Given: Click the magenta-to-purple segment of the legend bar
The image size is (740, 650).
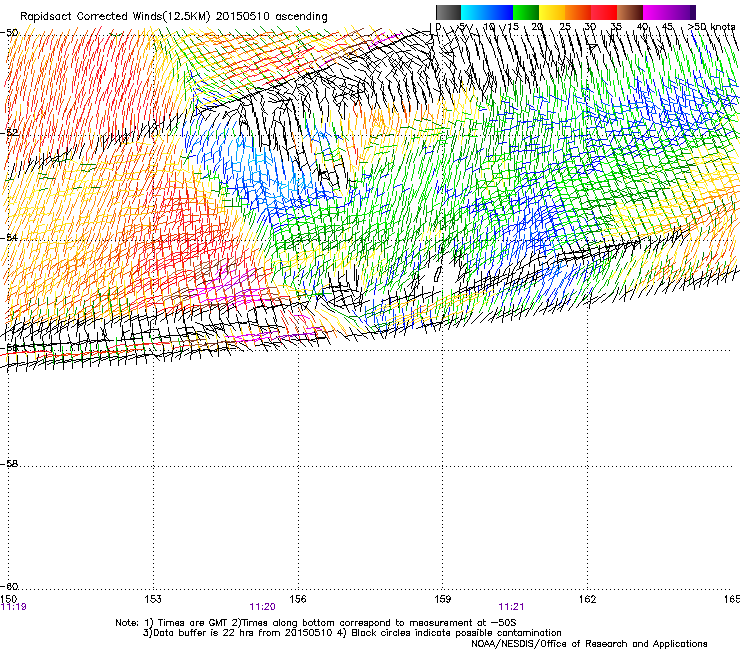Looking at the screenshot, I should [x=669, y=12].
